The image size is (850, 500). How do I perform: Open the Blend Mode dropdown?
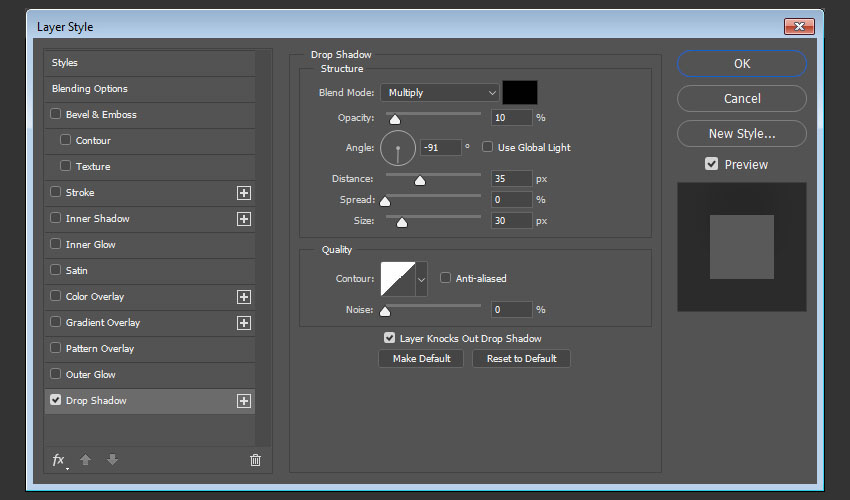tap(439, 93)
